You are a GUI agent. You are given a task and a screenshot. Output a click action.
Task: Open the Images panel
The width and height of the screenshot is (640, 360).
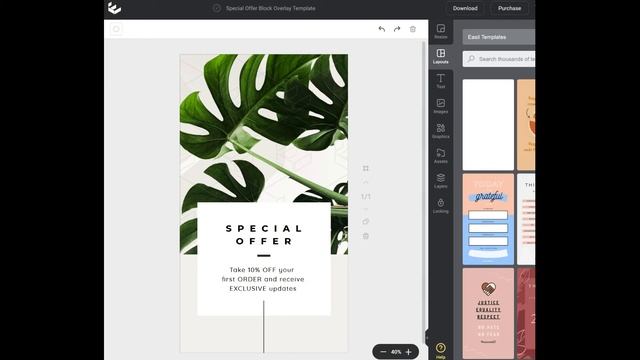coord(441,106)
